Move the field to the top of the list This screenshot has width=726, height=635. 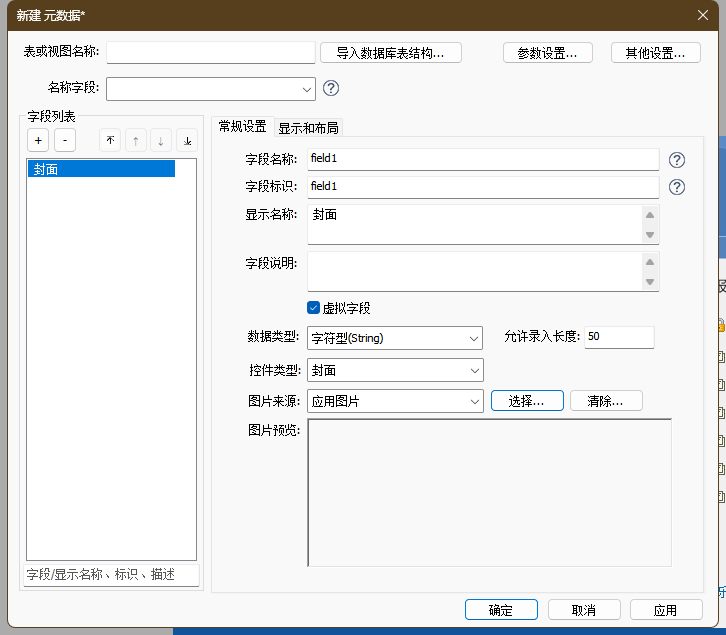click(x=110, y=141)
